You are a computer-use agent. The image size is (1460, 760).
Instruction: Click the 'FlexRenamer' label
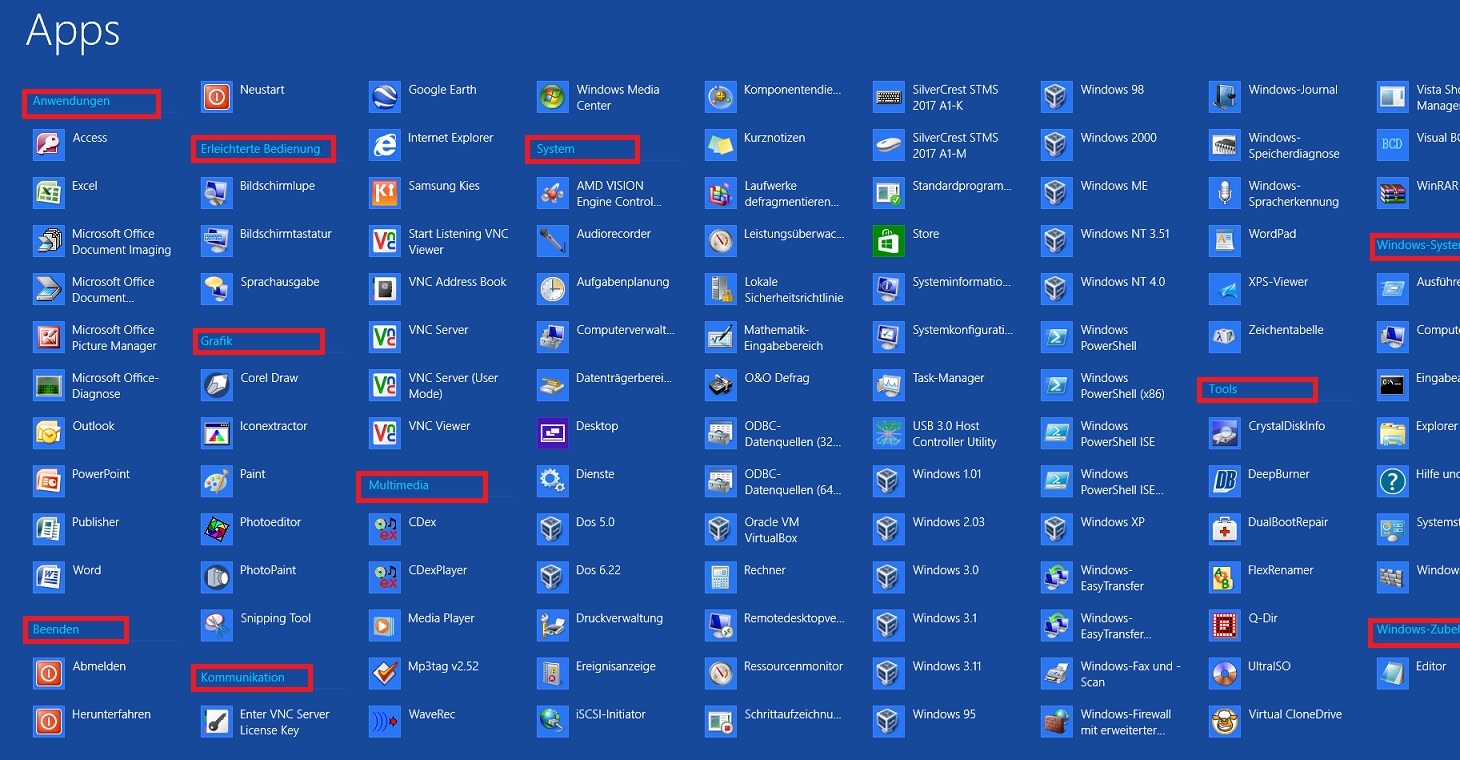1280,570
